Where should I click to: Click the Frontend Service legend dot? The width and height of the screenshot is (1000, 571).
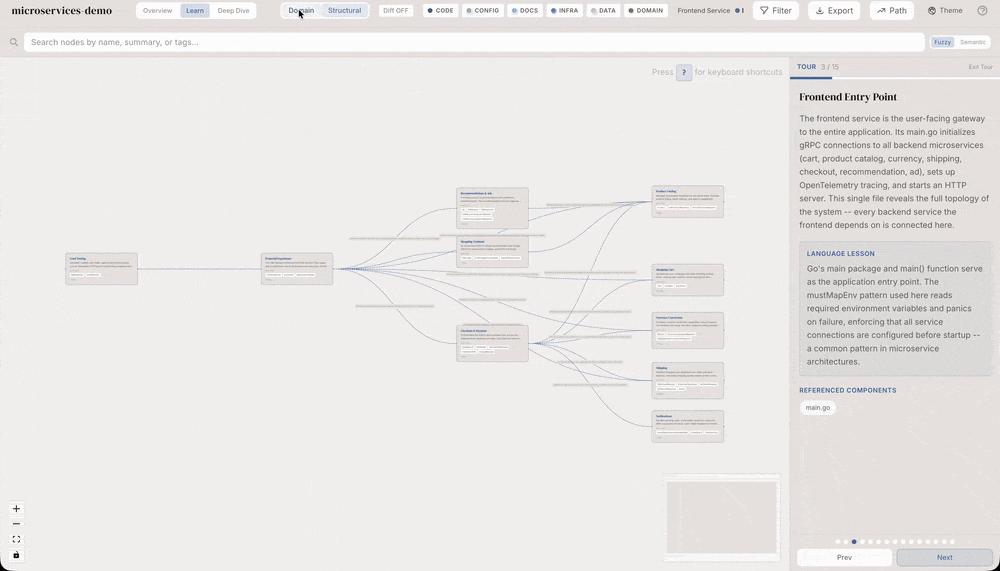pos(737,10)
